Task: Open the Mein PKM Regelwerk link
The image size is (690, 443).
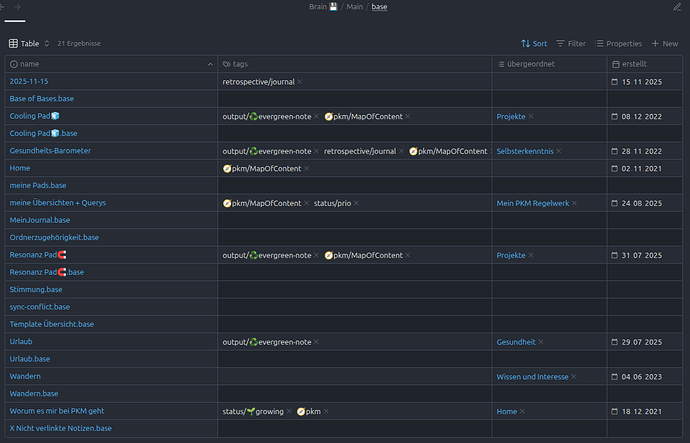Action: pos(532,203)
